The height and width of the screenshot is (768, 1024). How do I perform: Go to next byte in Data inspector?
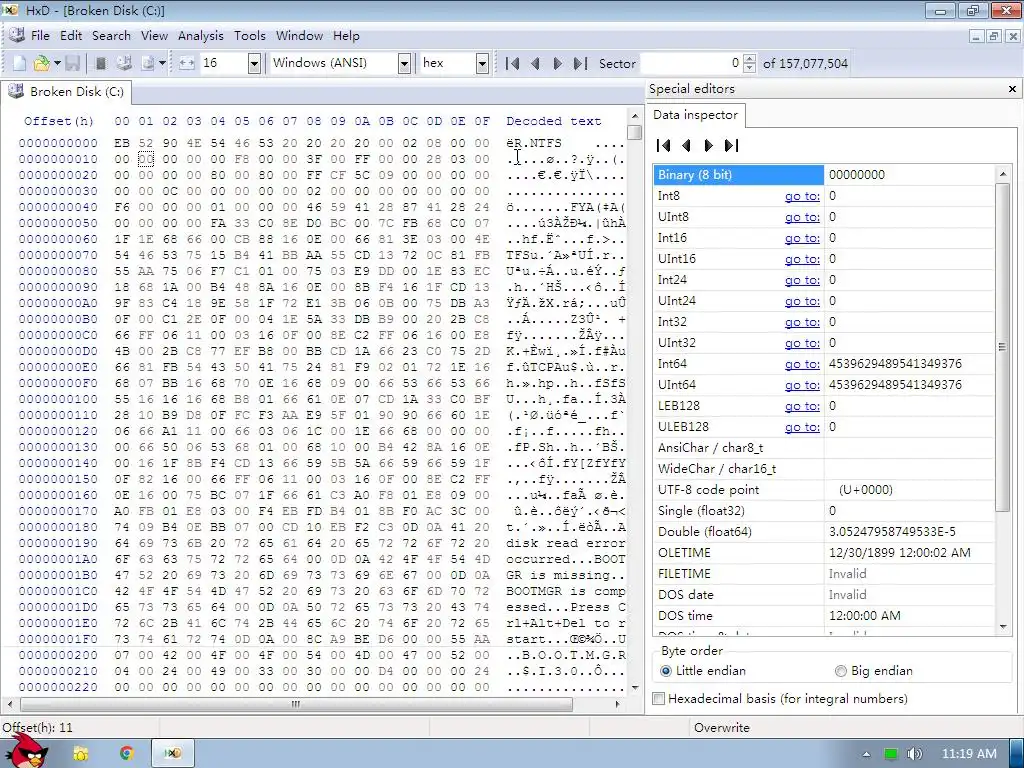point(709,146)
